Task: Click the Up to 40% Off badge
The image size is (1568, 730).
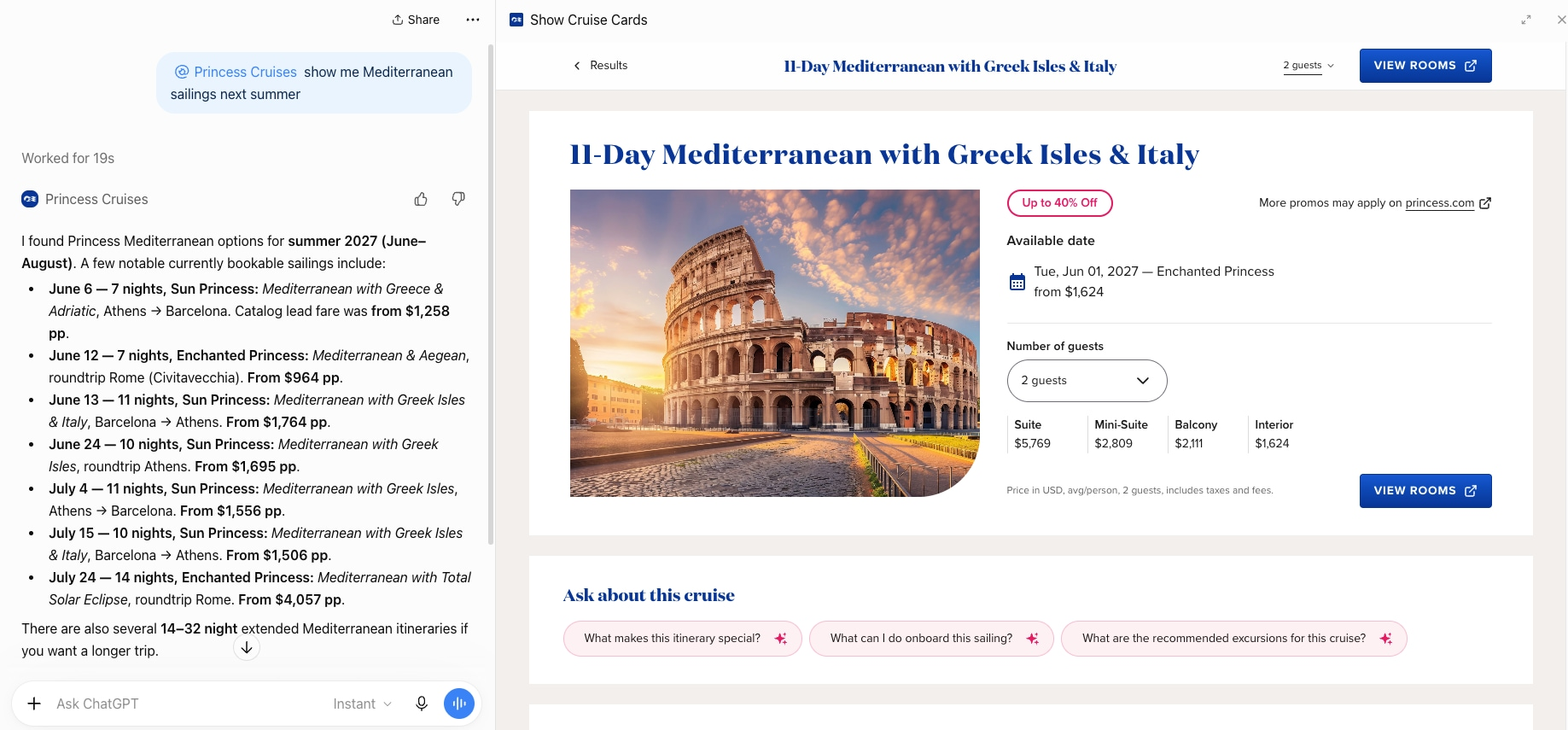Action: [1060, 203]
